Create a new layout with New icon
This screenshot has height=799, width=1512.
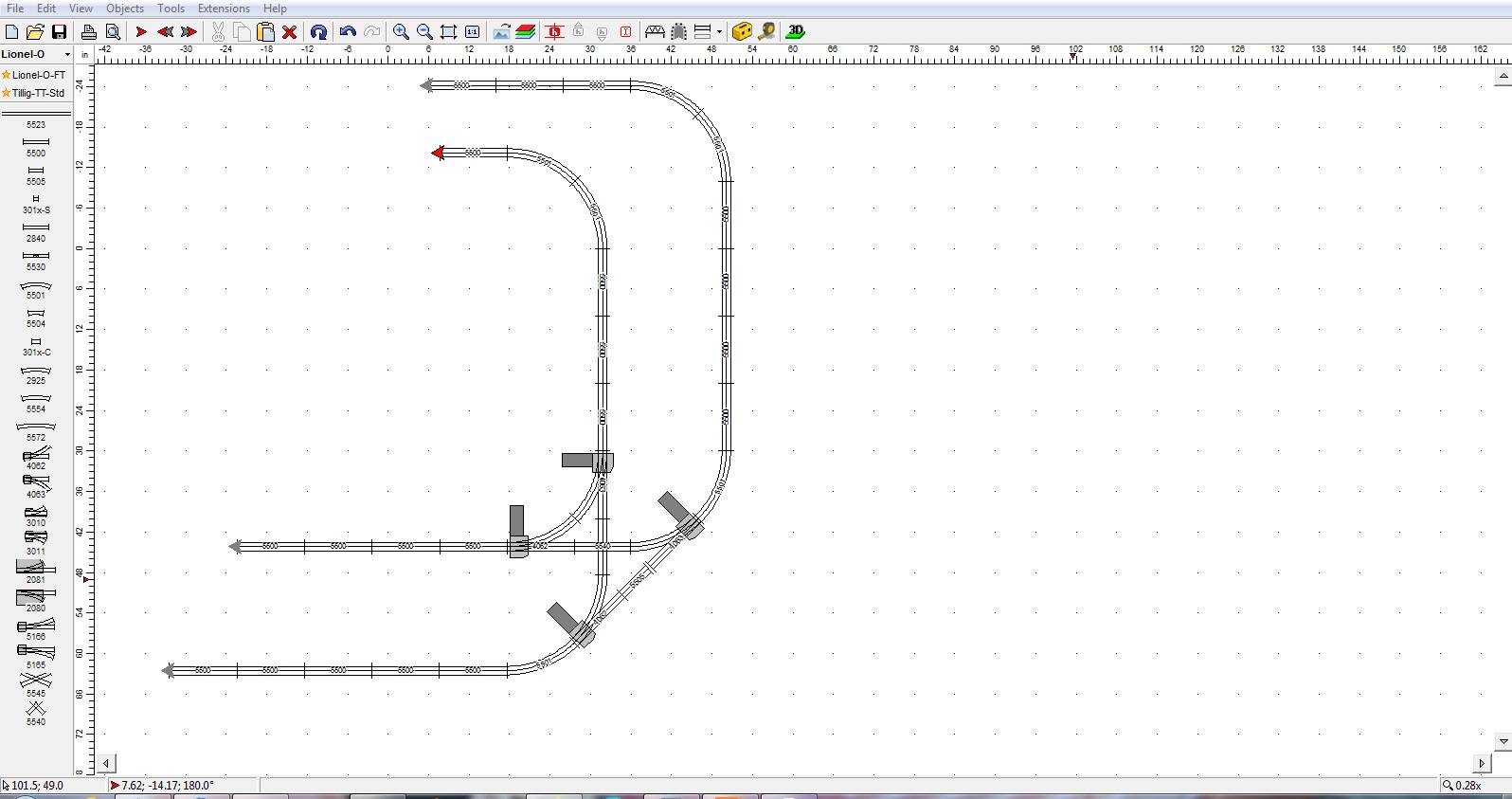click(x=12, y=31)
